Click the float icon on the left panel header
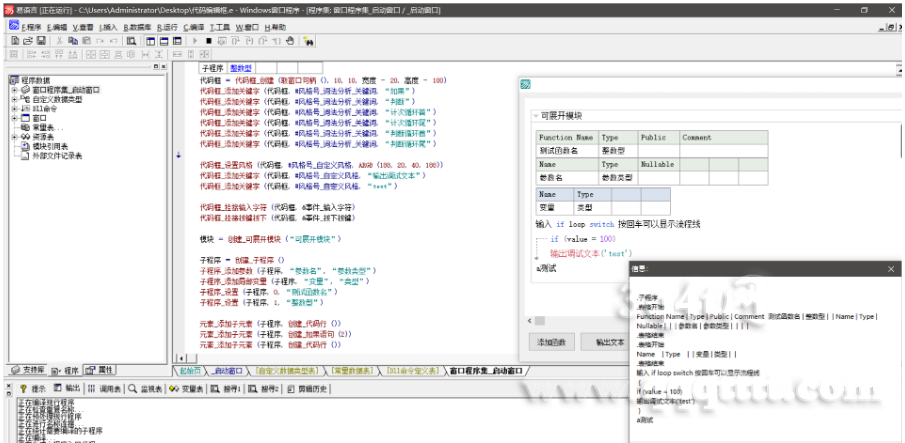This screenshot has height=443, width=905. pos(156,67)
